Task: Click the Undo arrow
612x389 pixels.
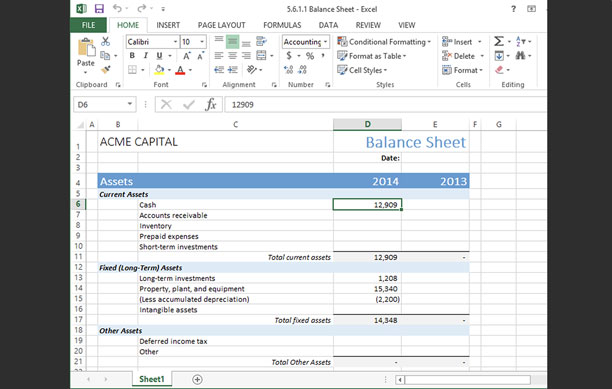Action: (x=117, y=8)
